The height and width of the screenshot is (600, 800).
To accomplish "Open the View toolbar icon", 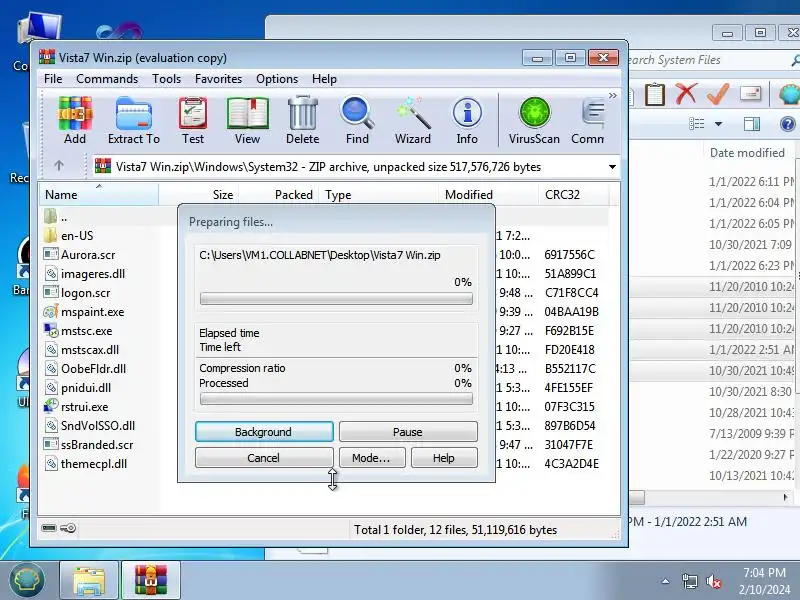I will 247,120.
